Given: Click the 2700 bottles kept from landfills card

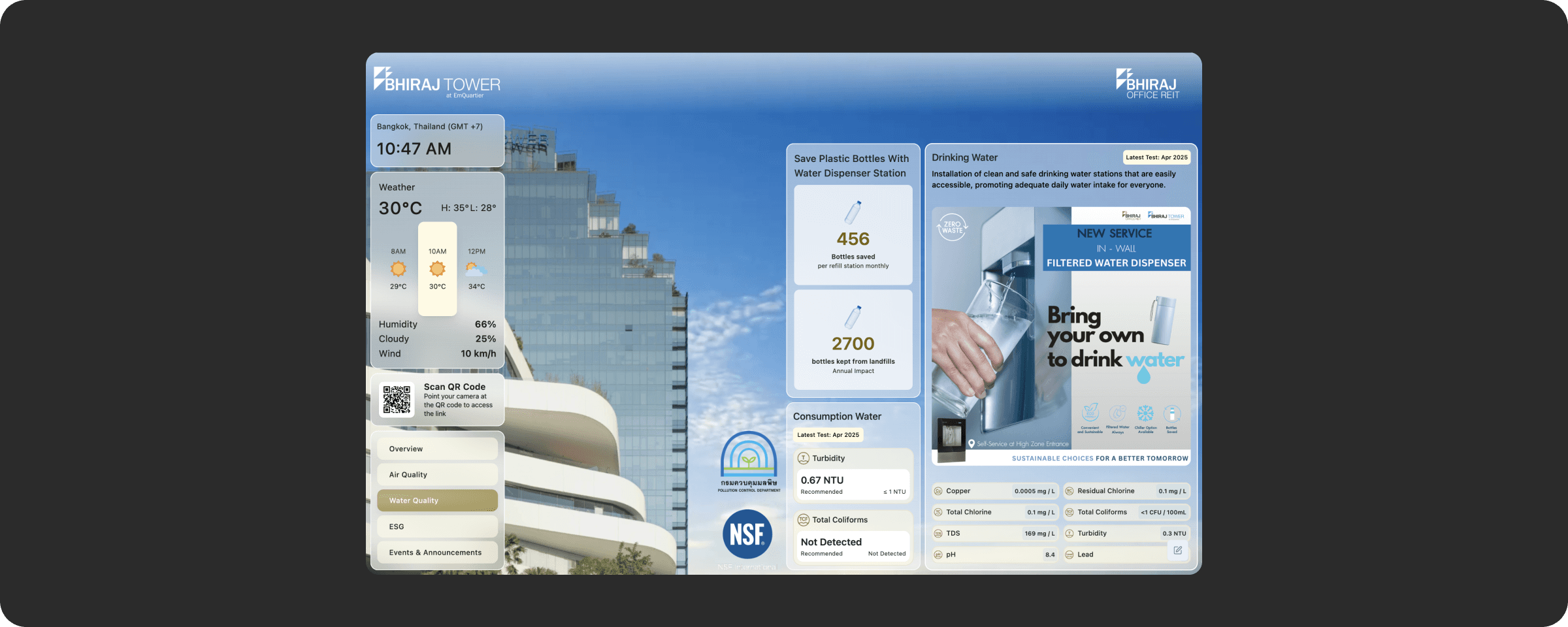Looking at the screenshot, I should (853, 340).
